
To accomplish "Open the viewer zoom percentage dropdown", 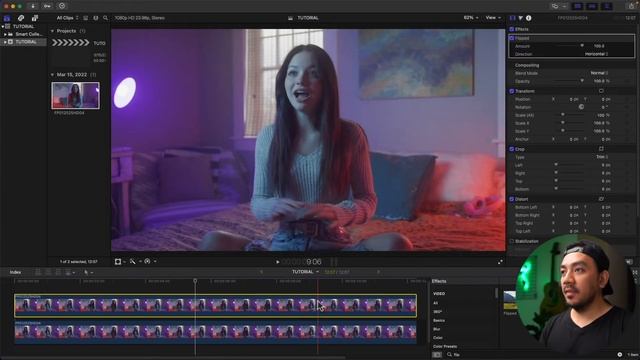I will click(471, 18).
